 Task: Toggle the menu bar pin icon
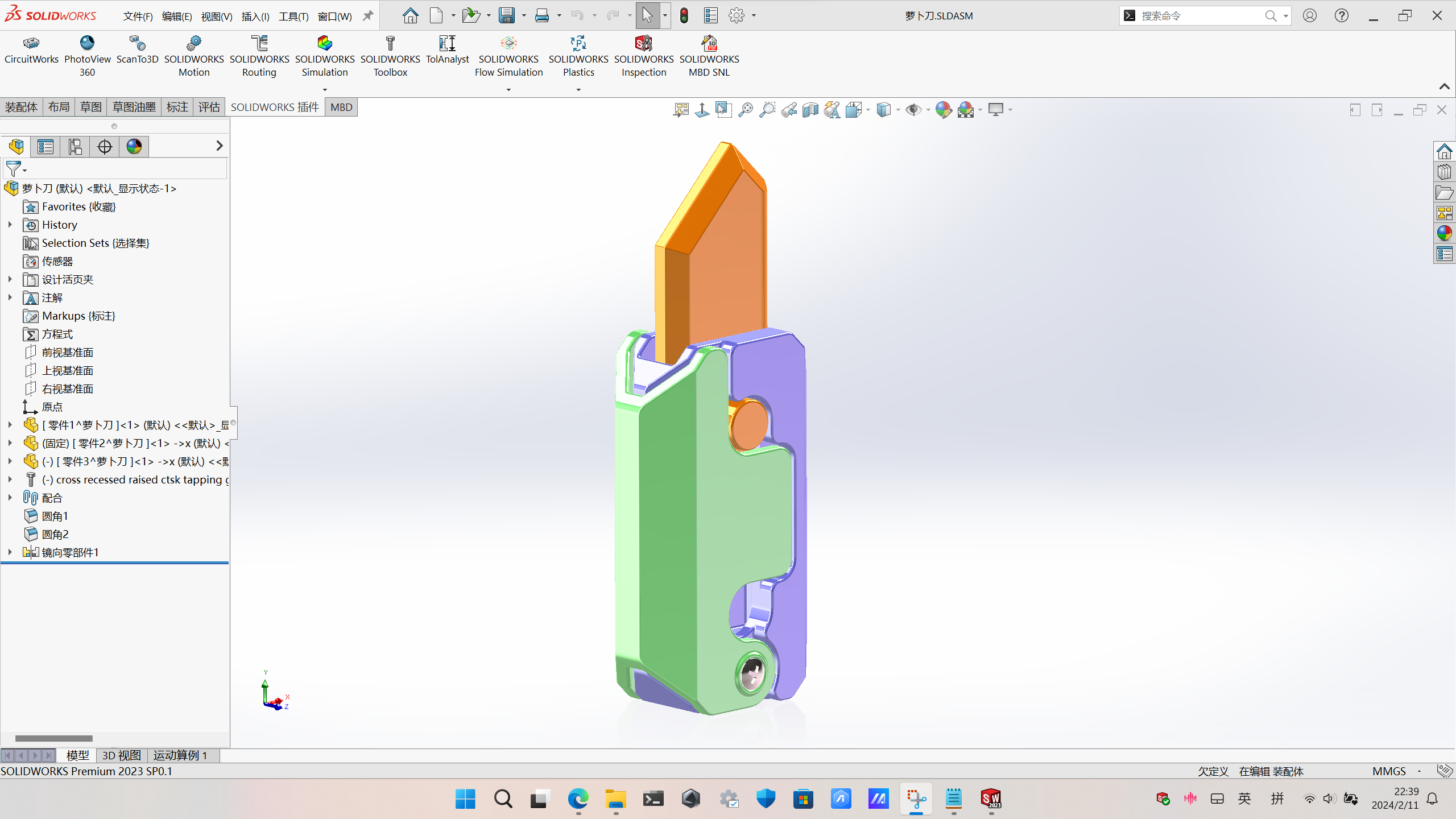point(368,16)
